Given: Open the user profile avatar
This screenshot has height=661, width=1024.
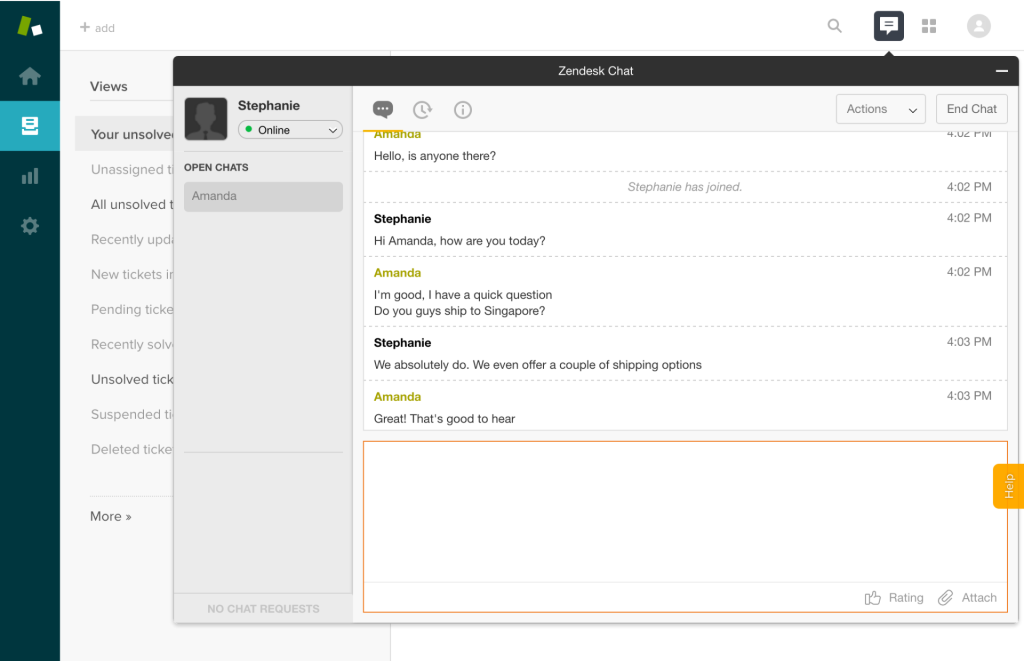Looking at the screenshot, I should pyautogui.click(x=978, y=26).
